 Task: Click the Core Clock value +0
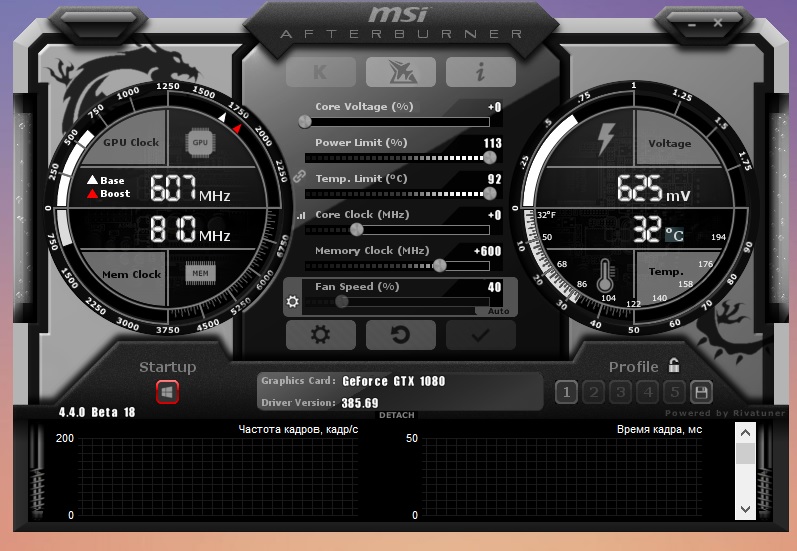tap(494, 216)
